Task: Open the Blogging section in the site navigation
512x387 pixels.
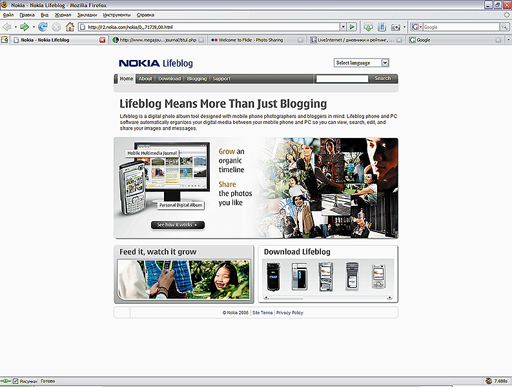Action: [x=197, y=79]
